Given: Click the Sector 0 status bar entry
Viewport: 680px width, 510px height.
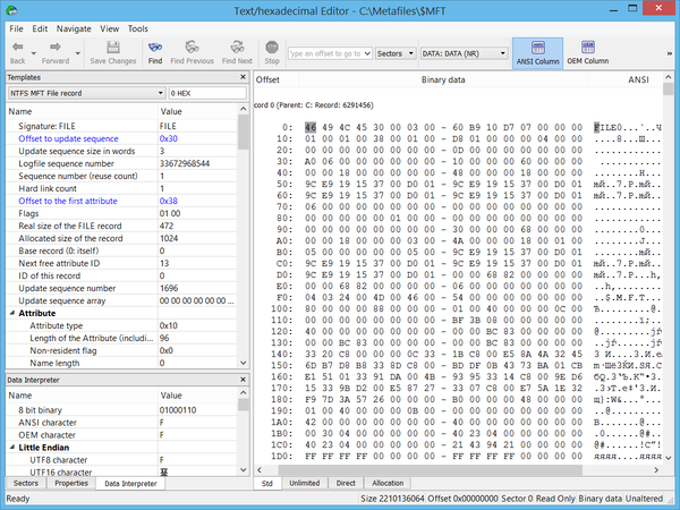Looking at the screenshot, I should pyautogui.click(x=517, y=498).
